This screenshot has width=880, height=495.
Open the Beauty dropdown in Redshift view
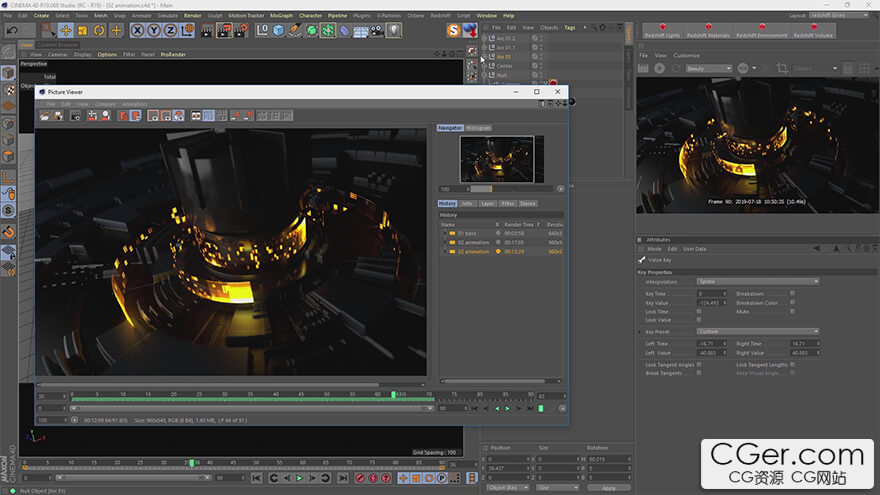tap(707, 69)
